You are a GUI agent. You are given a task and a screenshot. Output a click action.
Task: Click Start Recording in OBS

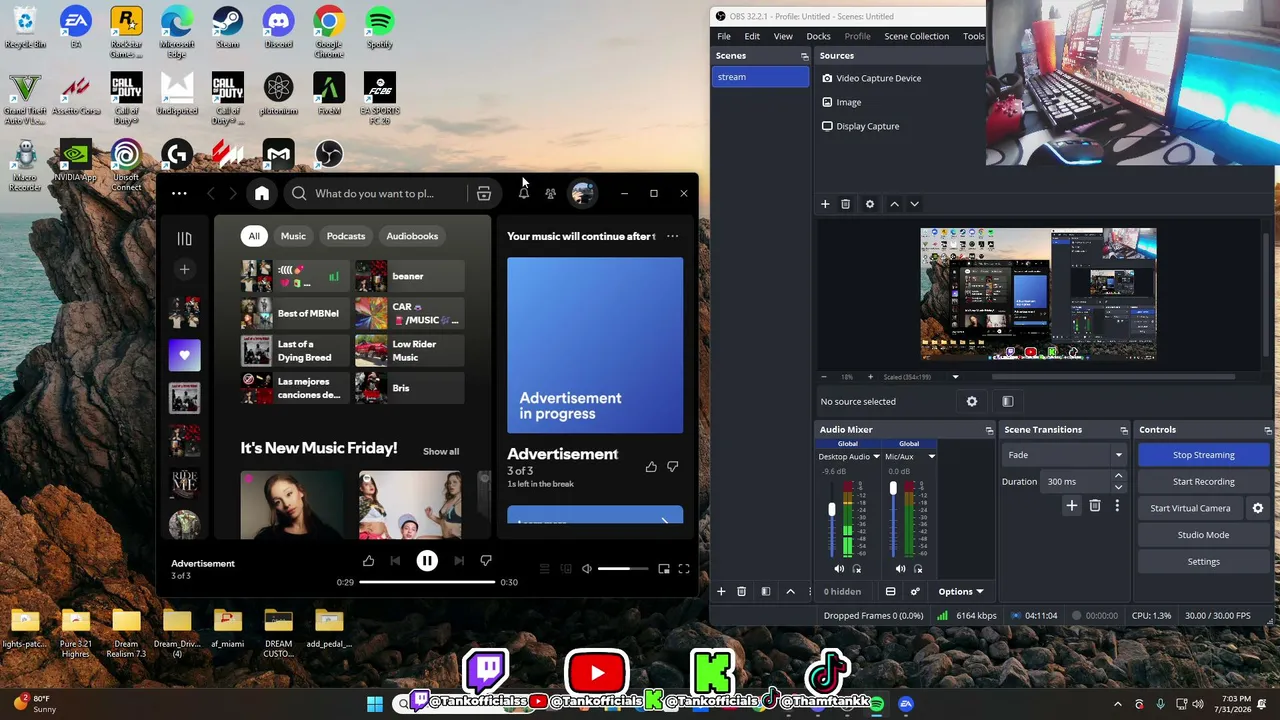point(1203,482)
